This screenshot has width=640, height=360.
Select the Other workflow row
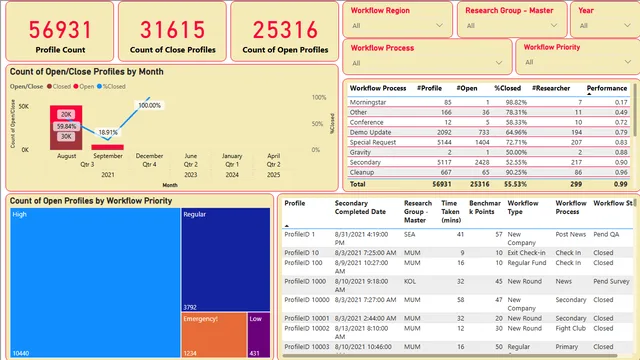click(x=489, y=112)
